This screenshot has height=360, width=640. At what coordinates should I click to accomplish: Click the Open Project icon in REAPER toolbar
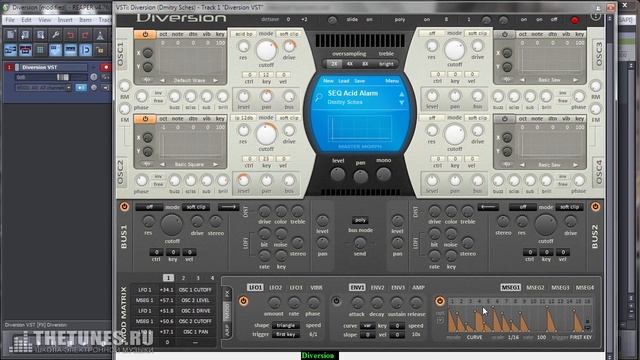[x=25, y=35]
